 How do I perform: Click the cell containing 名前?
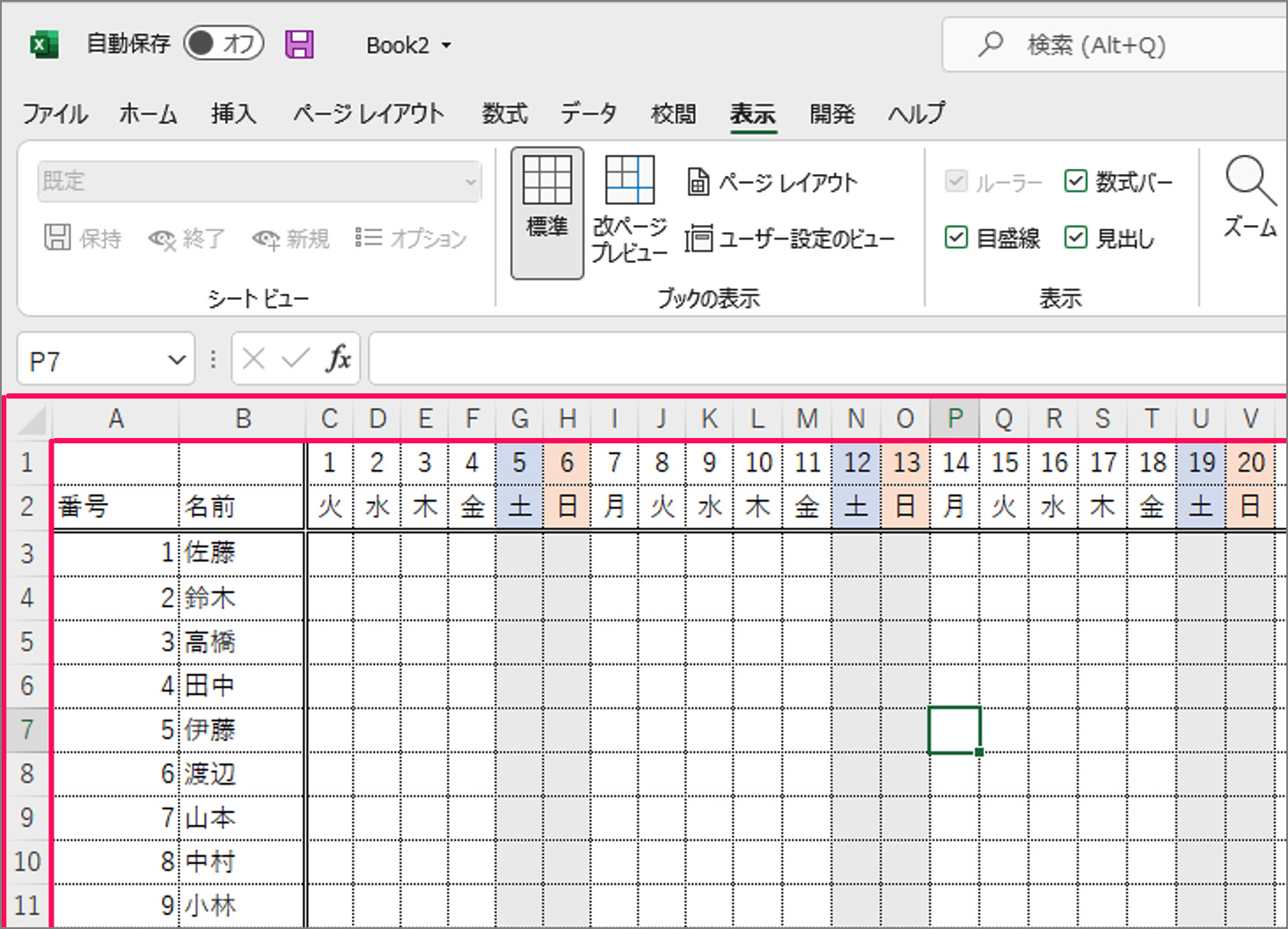click(242, 508)
